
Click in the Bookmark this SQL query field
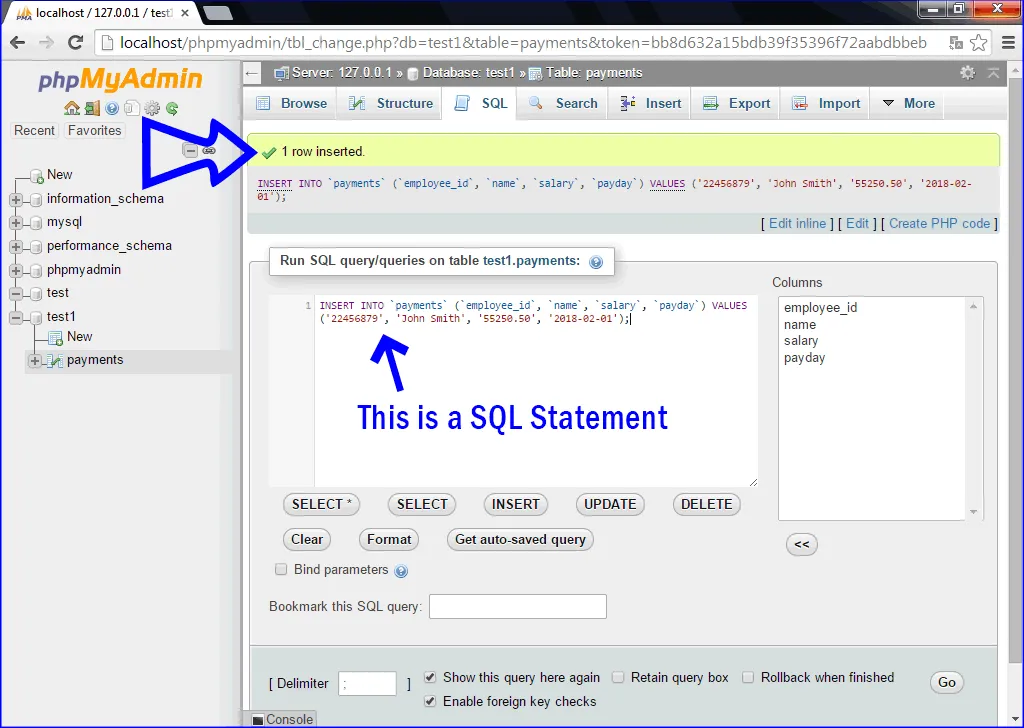pyautogui.click(x=518, y=607)
